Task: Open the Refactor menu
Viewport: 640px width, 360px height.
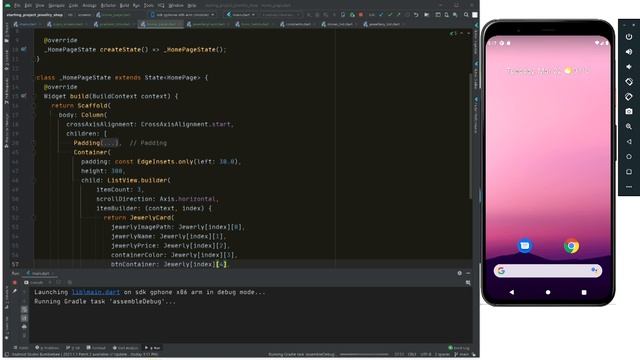Action: pyautogui.click(x=108, y=6)
